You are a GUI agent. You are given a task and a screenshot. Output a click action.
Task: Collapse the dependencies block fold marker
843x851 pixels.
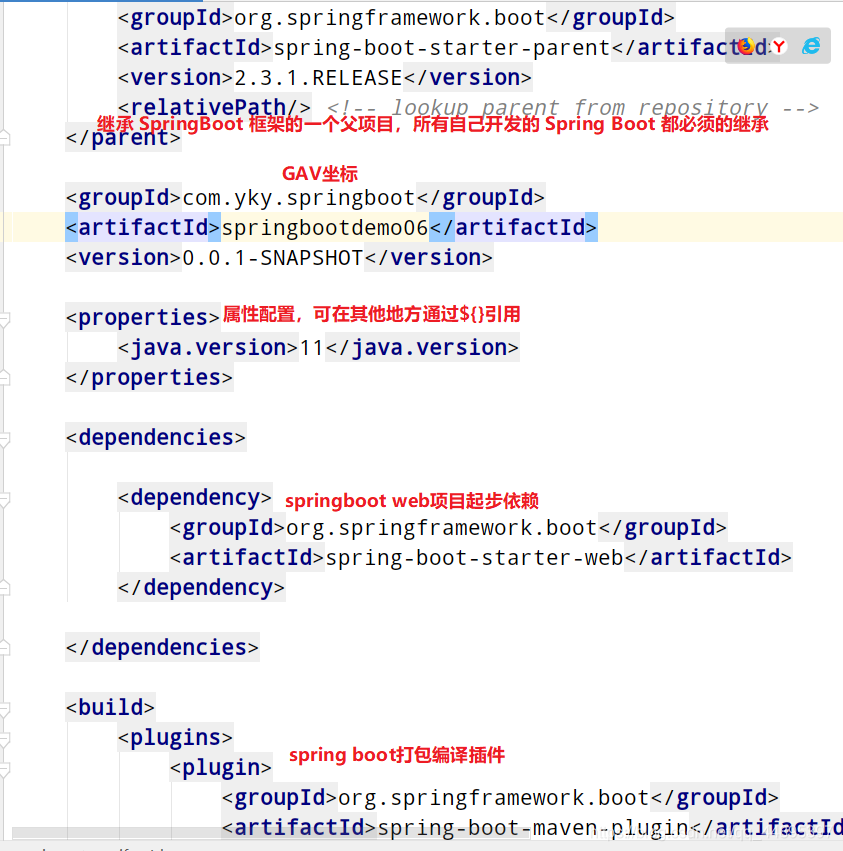pos(5,438)
